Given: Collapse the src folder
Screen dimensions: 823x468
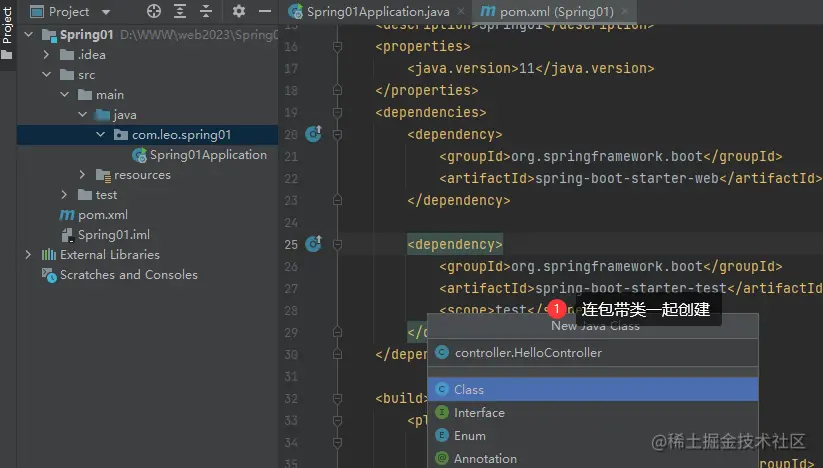Looking at the screenshot, I should 46,75.
